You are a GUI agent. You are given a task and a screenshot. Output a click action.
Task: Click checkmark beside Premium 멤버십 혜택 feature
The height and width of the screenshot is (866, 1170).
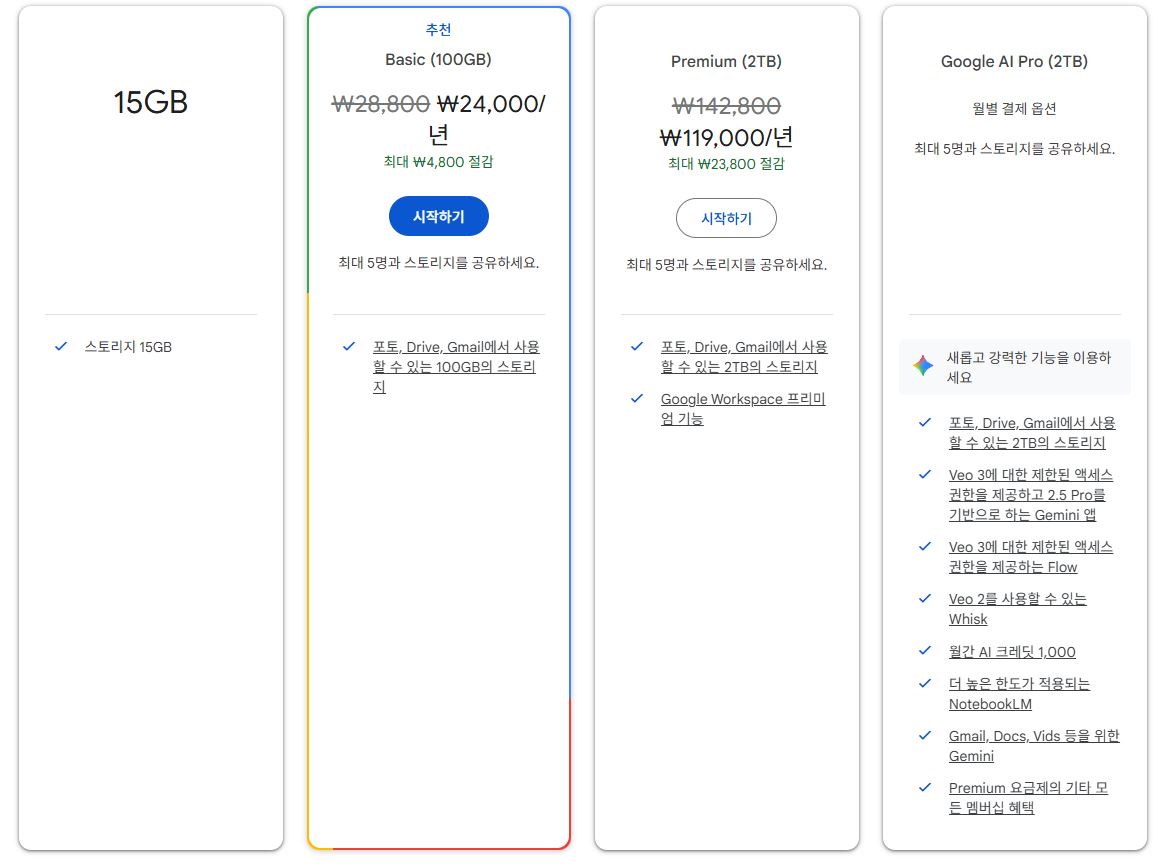tap(925, 787)
